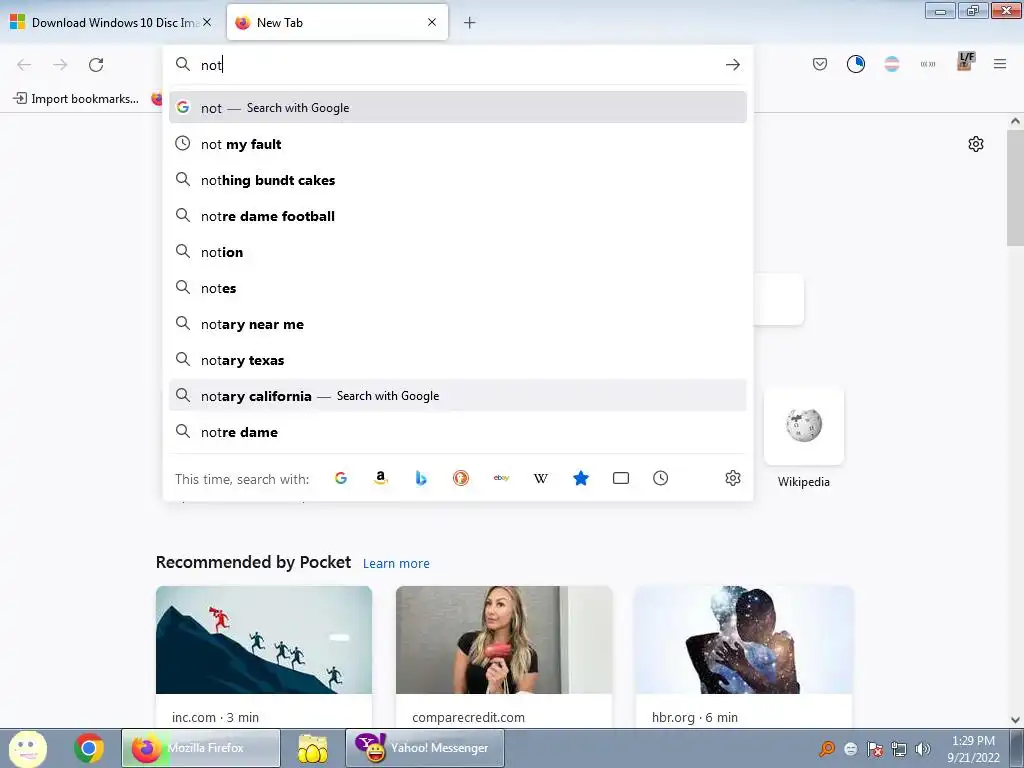
Task: Open new tab page personalize gear
Action: click(x=976, y=144)
